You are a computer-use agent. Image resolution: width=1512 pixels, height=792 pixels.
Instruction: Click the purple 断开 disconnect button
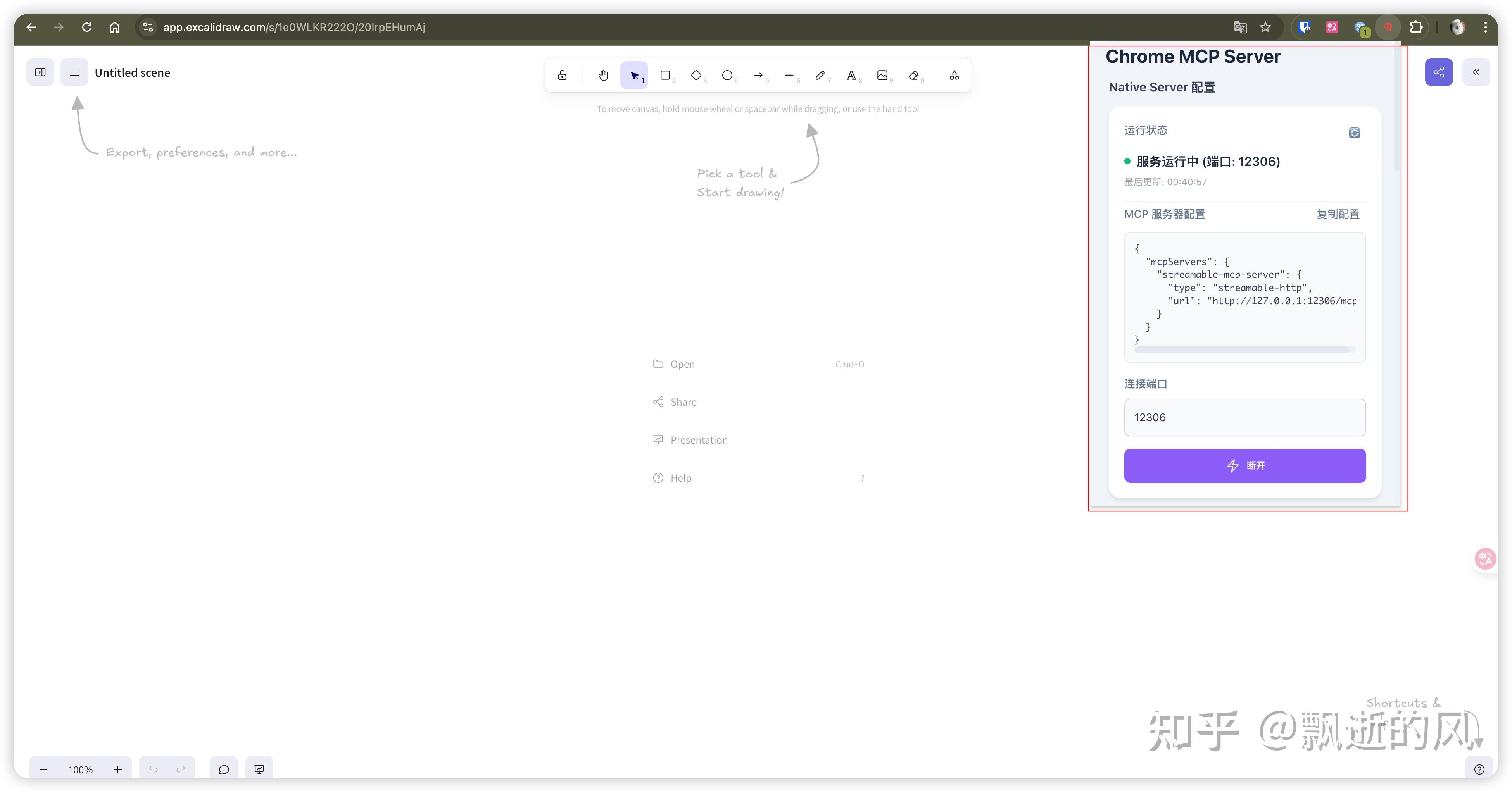pos(1245,466)
